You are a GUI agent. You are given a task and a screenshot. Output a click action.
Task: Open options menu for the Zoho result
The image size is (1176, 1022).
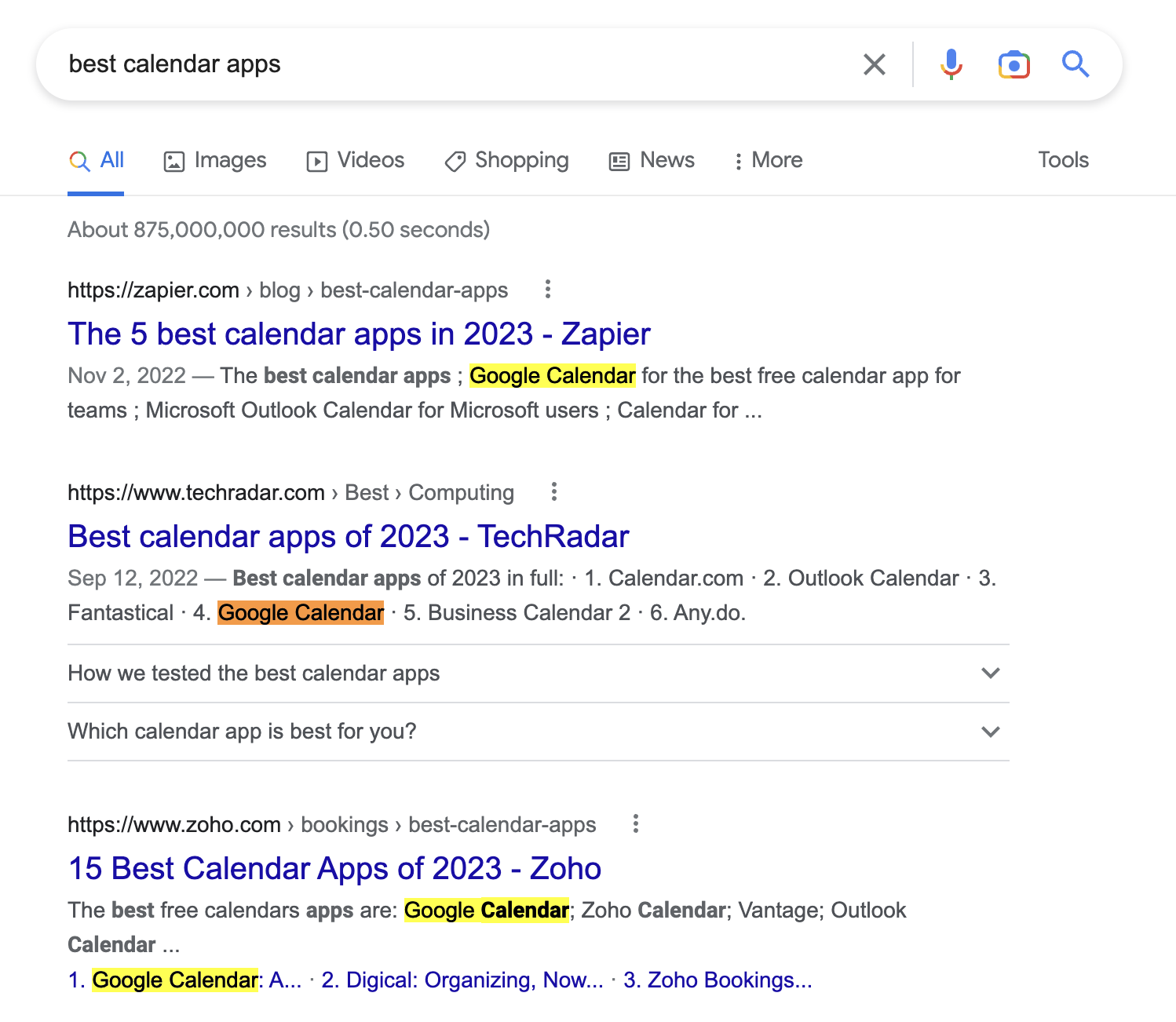635,824
